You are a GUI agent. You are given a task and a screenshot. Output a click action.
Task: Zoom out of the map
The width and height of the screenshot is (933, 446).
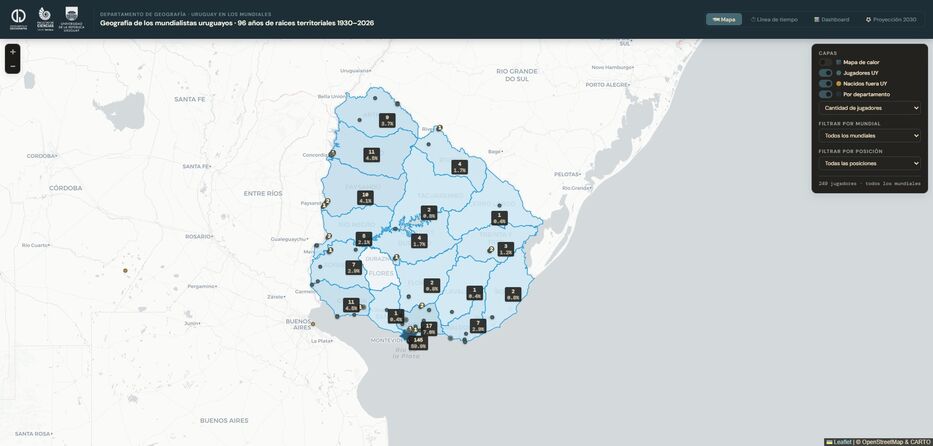(12, 66)
